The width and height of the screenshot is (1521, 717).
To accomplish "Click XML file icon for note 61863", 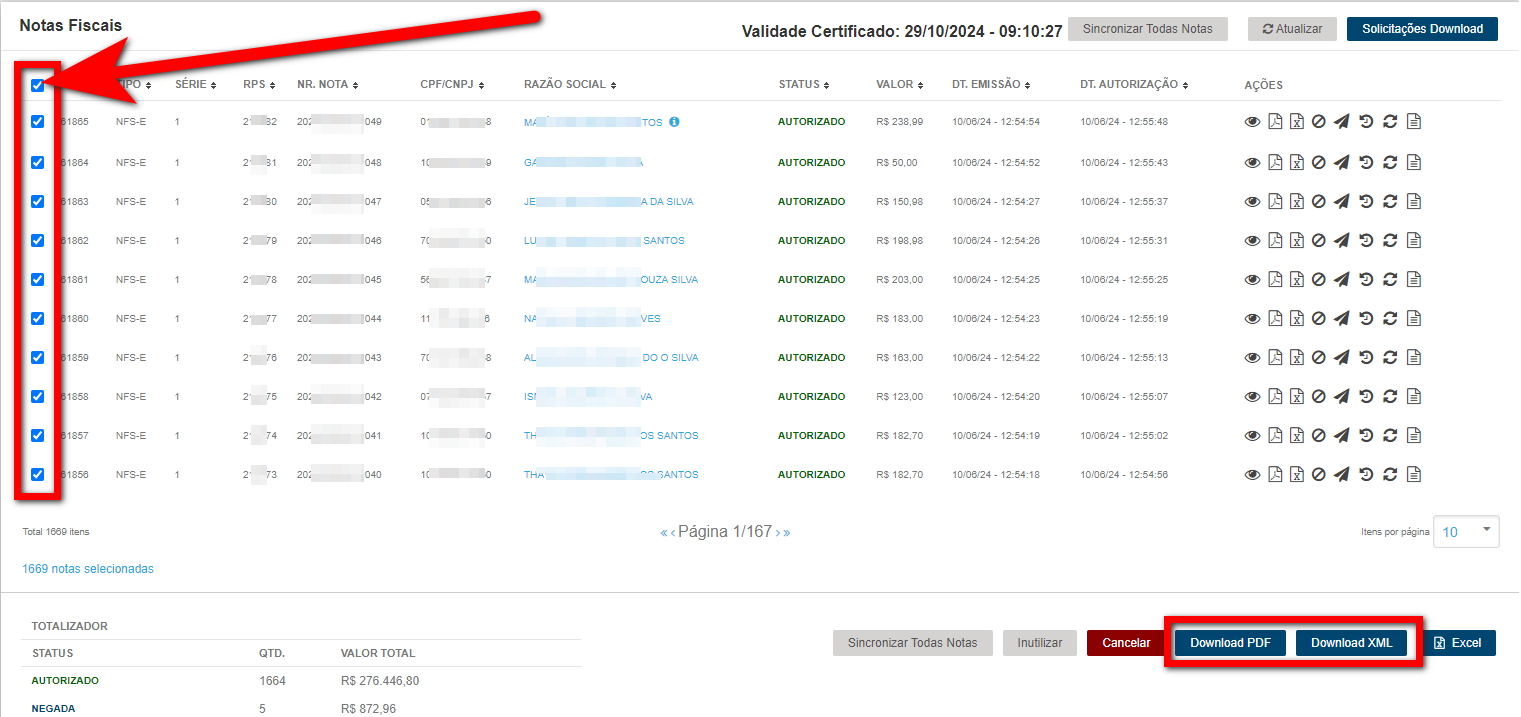I will click(1296, 201).
